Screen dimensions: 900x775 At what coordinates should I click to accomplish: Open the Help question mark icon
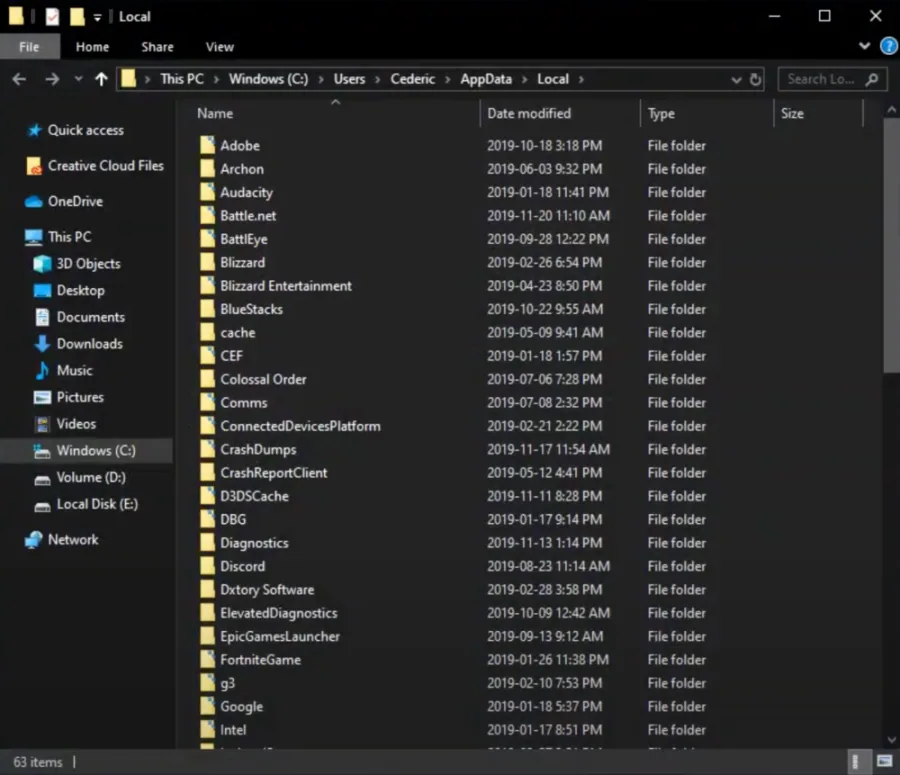(x=889, y=46)
